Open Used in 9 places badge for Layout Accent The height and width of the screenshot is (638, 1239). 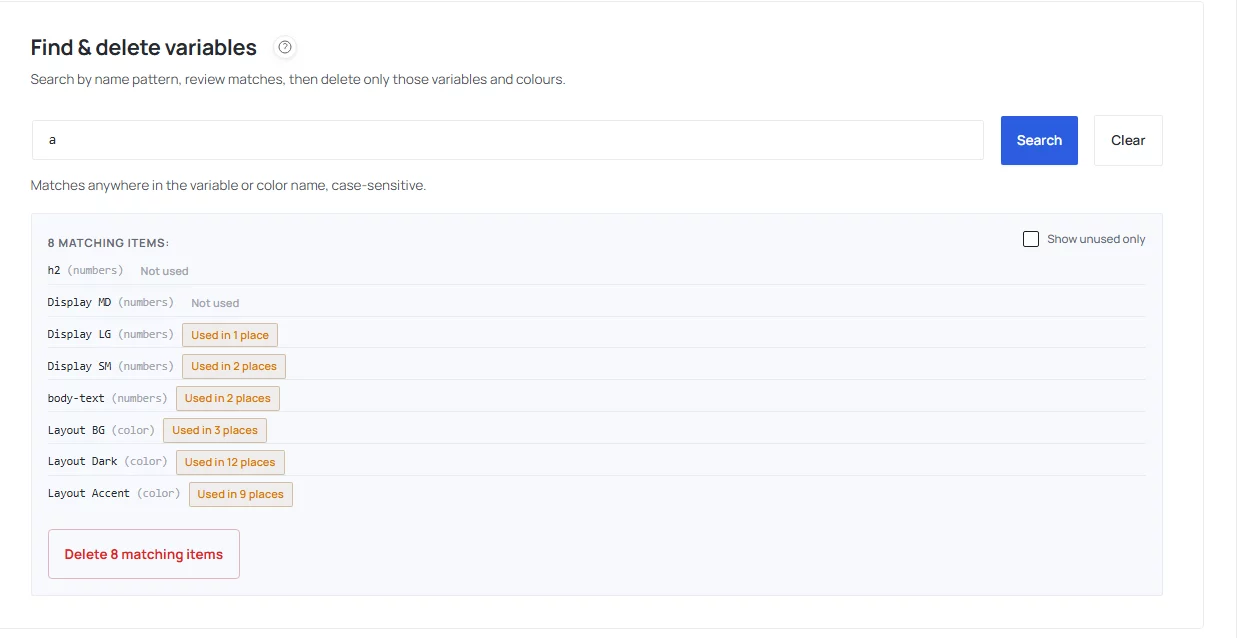(241, 495)
